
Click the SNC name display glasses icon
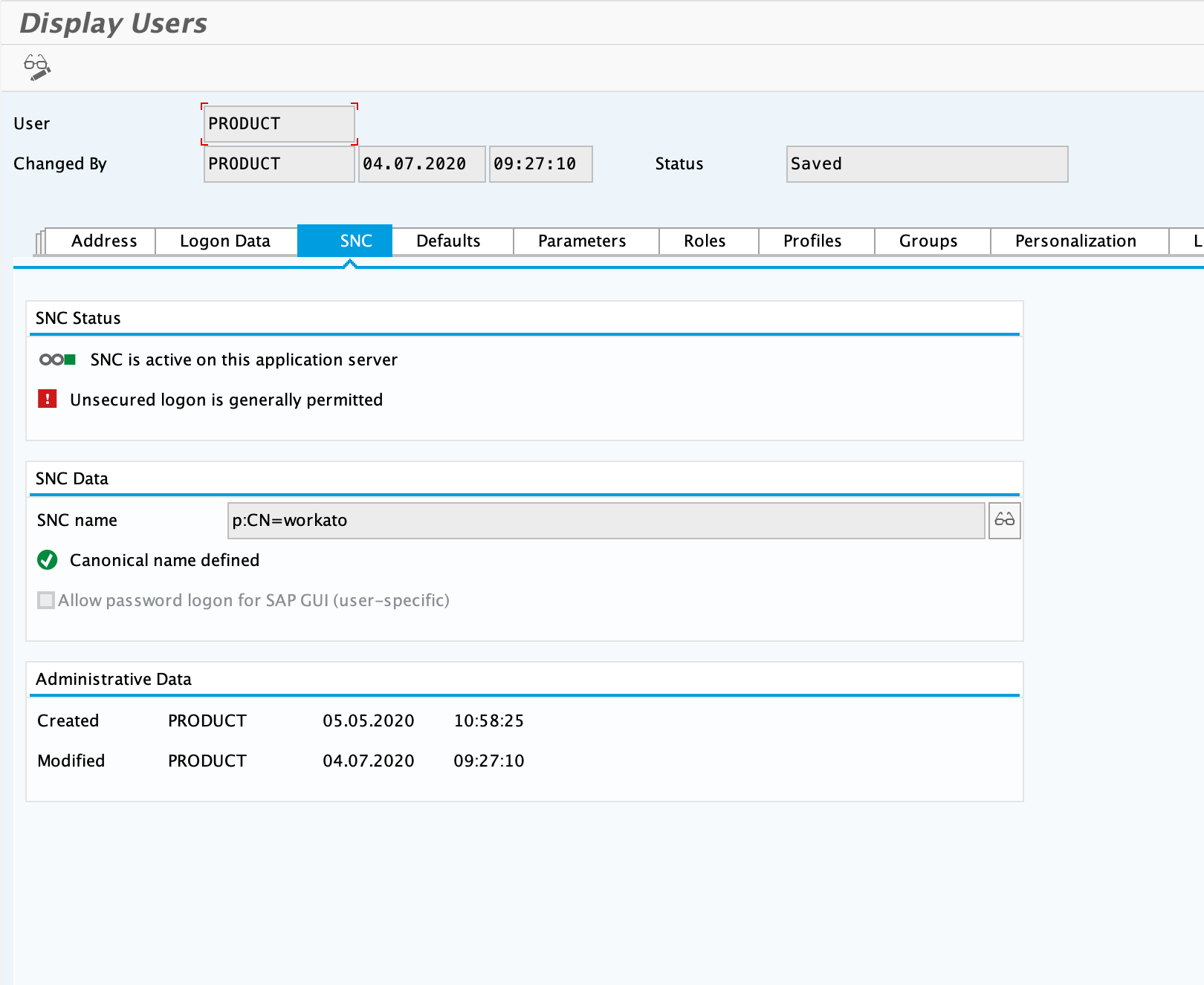coord(1004,520)
